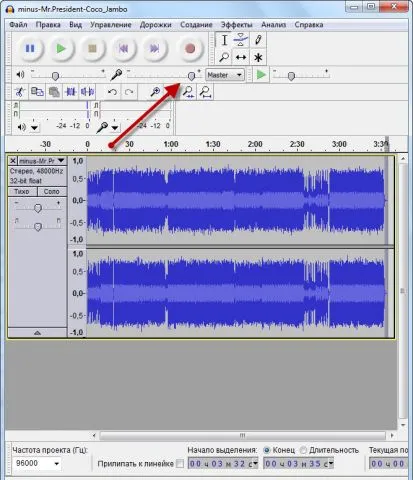Select the Envelope tool
Viewport: 413px width, 480px height.
click(241, 40)
